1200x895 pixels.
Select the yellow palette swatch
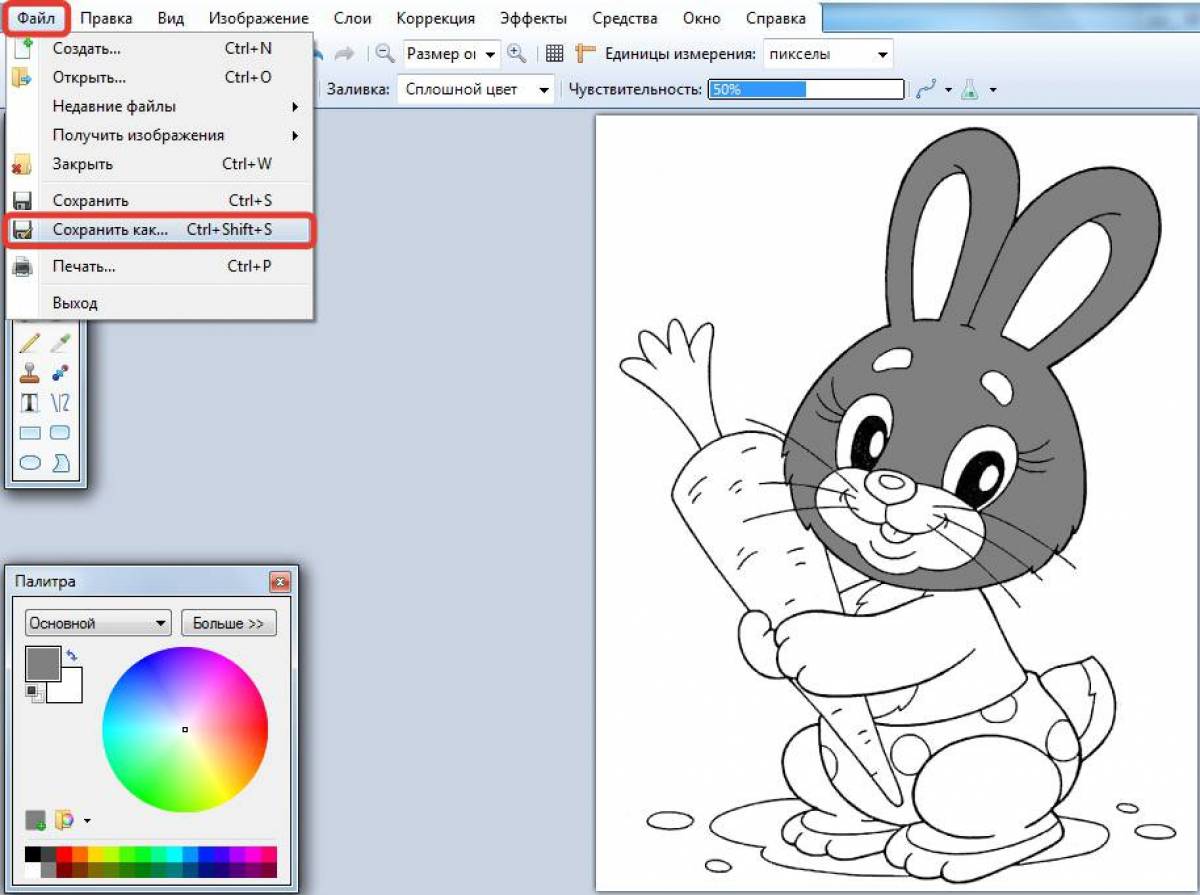[97, 854]
